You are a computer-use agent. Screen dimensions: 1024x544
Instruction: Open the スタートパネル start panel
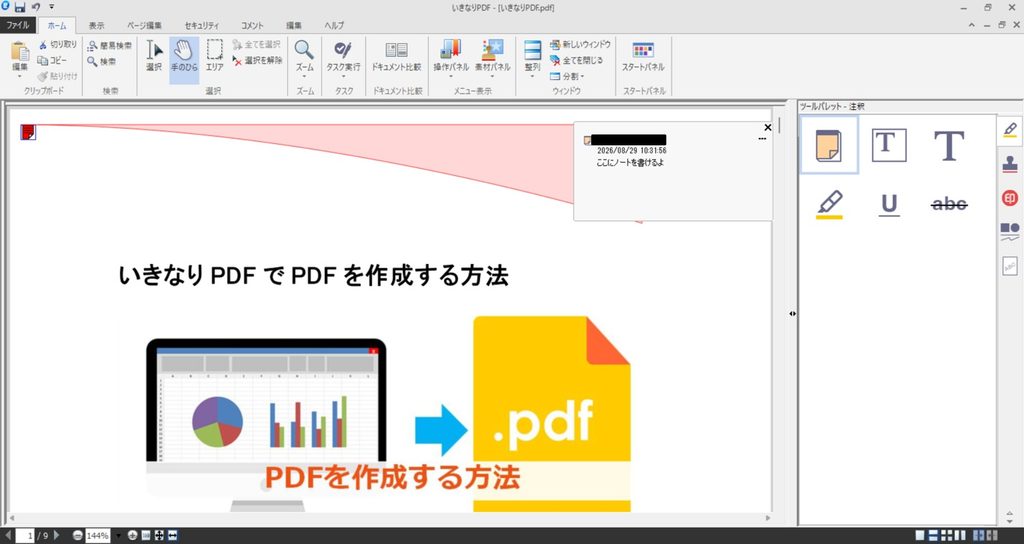click(643, 56)
